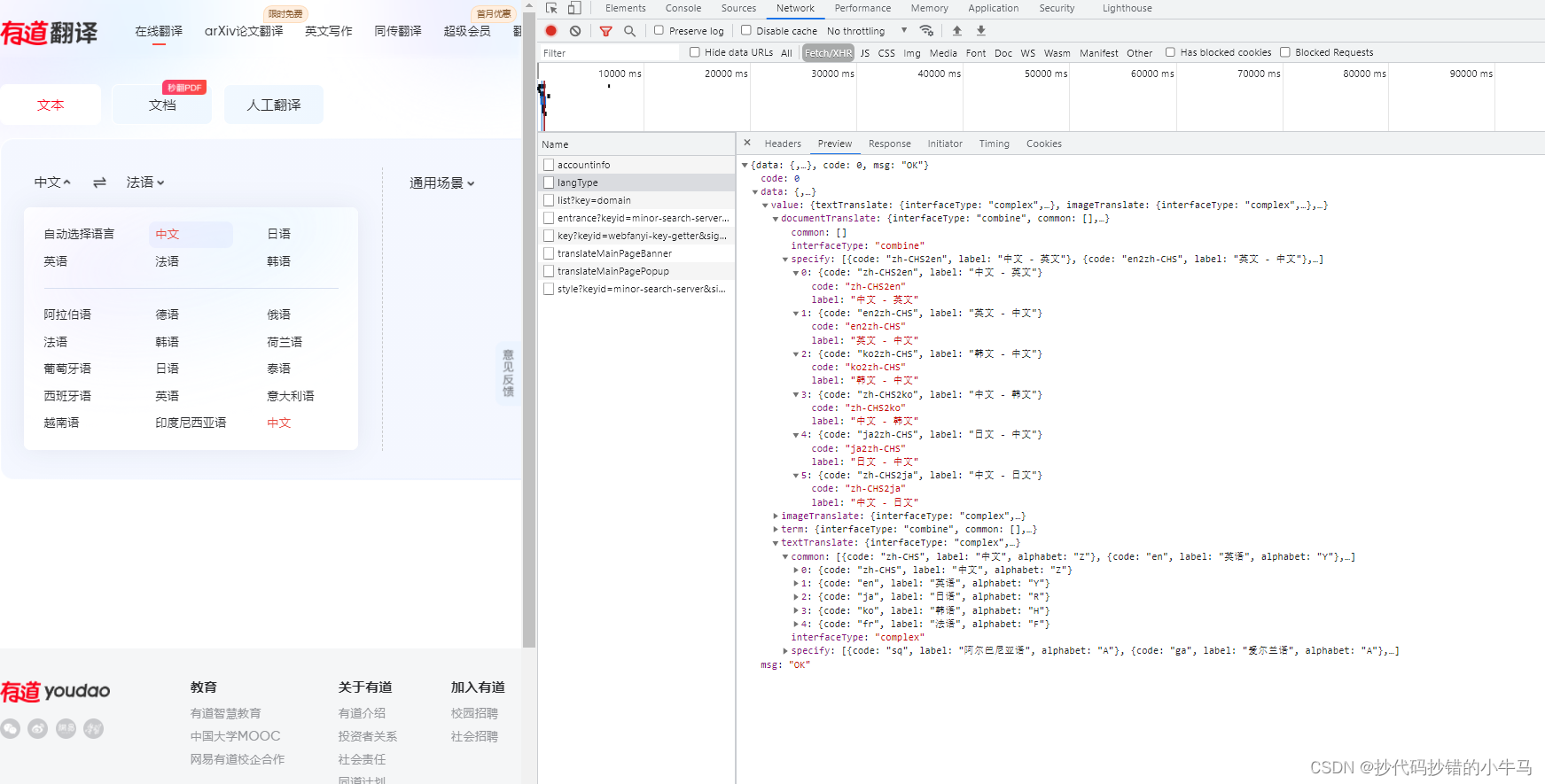This screenshot has width=1545, height=784.
Task: Open Youdao WeChat social icon
Action: (11, 729)
